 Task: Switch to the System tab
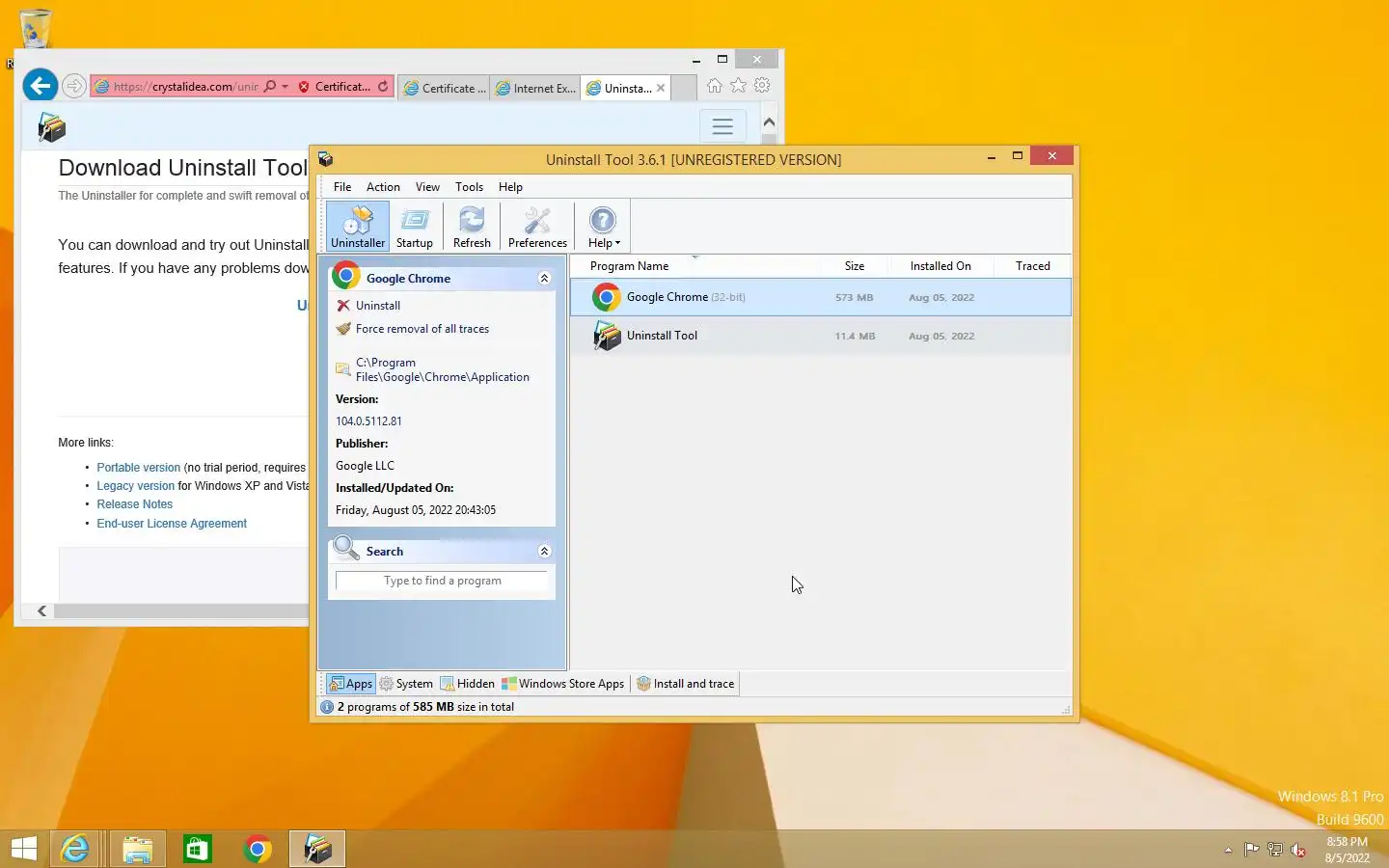tap(406, 684)
